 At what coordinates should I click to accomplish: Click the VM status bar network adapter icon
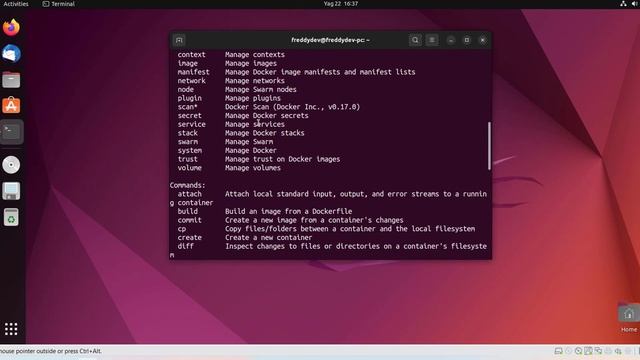(598, 351)
